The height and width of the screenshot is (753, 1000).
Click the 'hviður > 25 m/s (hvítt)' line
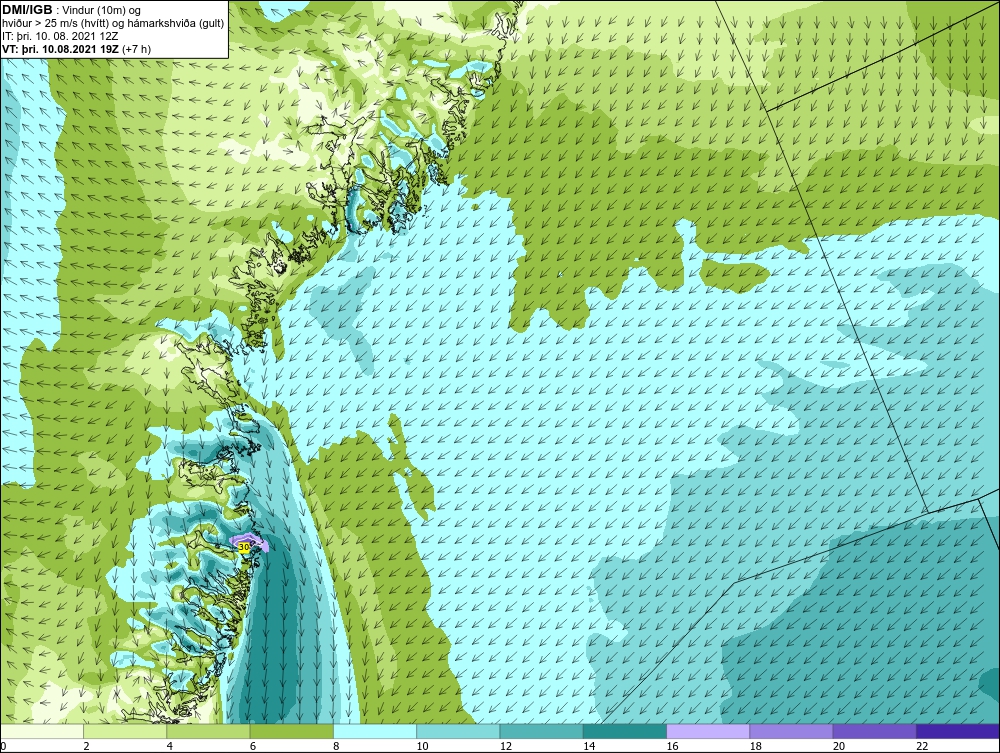[54, 24]
